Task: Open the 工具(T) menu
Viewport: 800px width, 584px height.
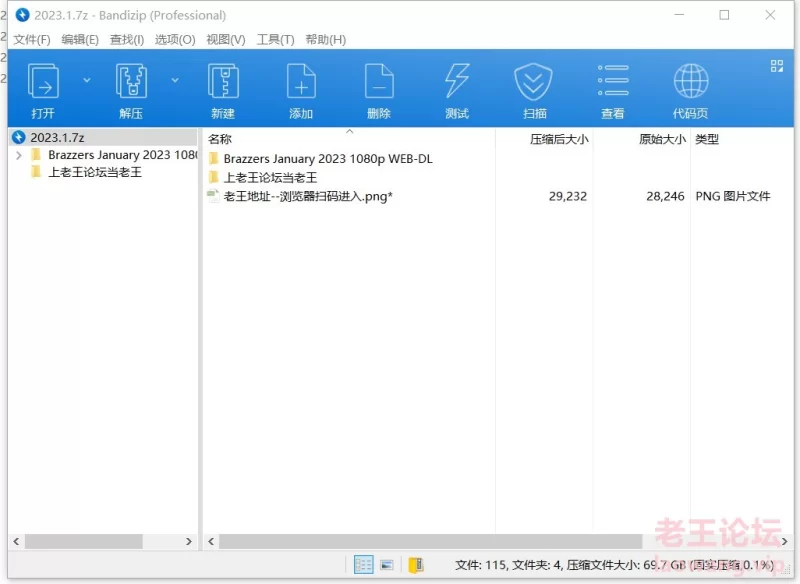Action: point(276,39)
